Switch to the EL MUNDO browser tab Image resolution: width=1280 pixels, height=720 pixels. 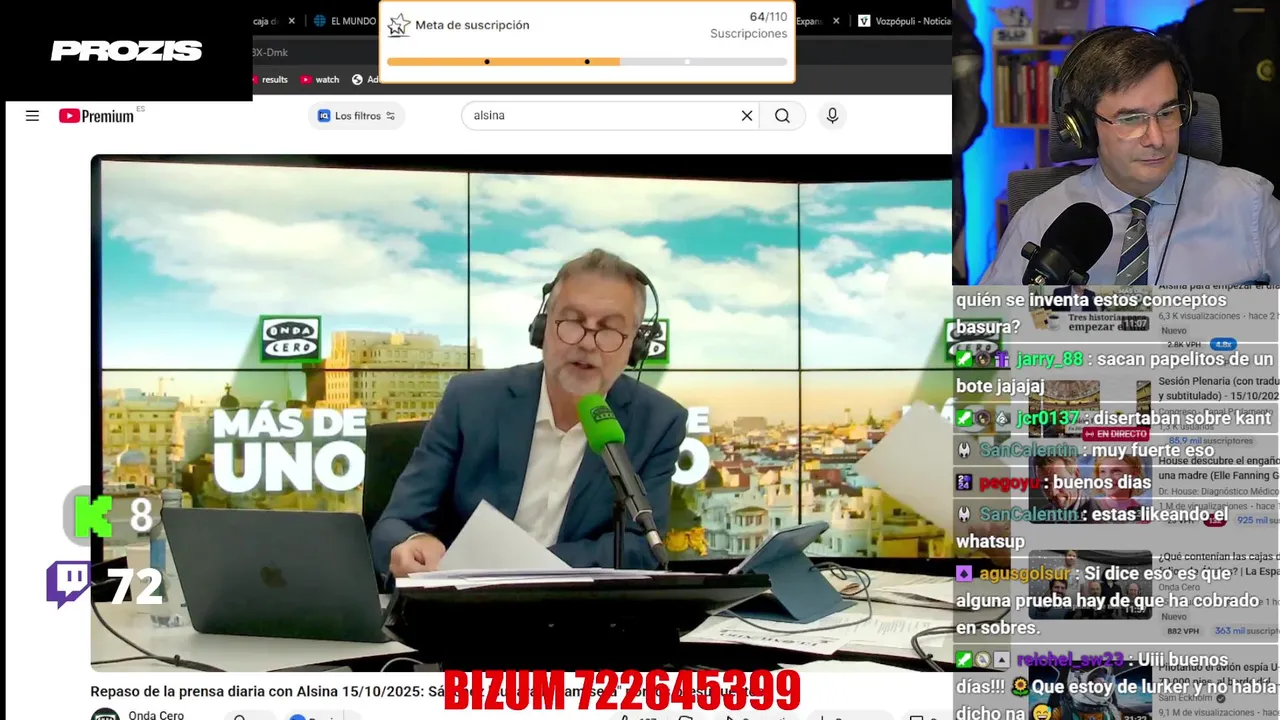[345, 21]
